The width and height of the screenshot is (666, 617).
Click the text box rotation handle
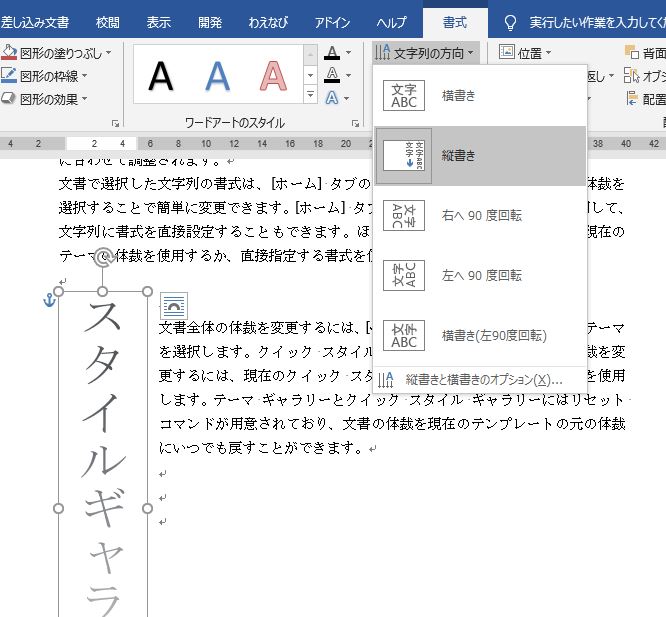pos(102,257)
